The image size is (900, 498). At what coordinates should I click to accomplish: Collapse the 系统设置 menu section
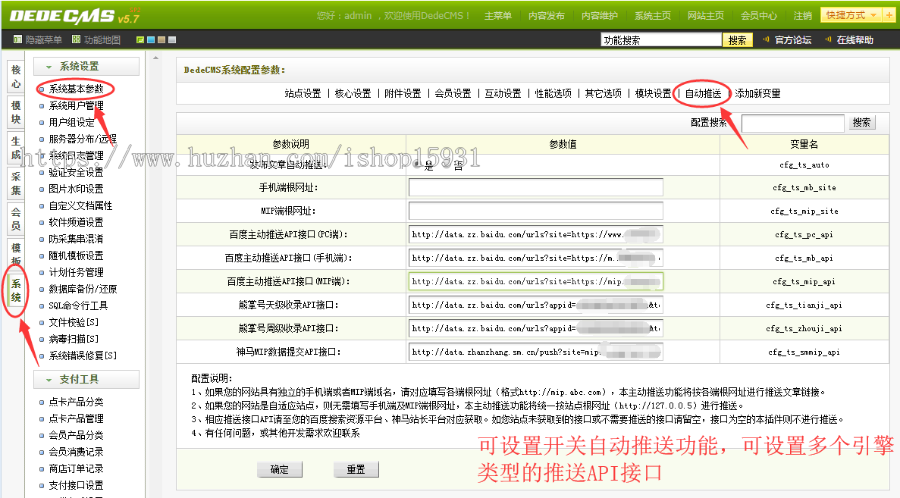(86, 67)
